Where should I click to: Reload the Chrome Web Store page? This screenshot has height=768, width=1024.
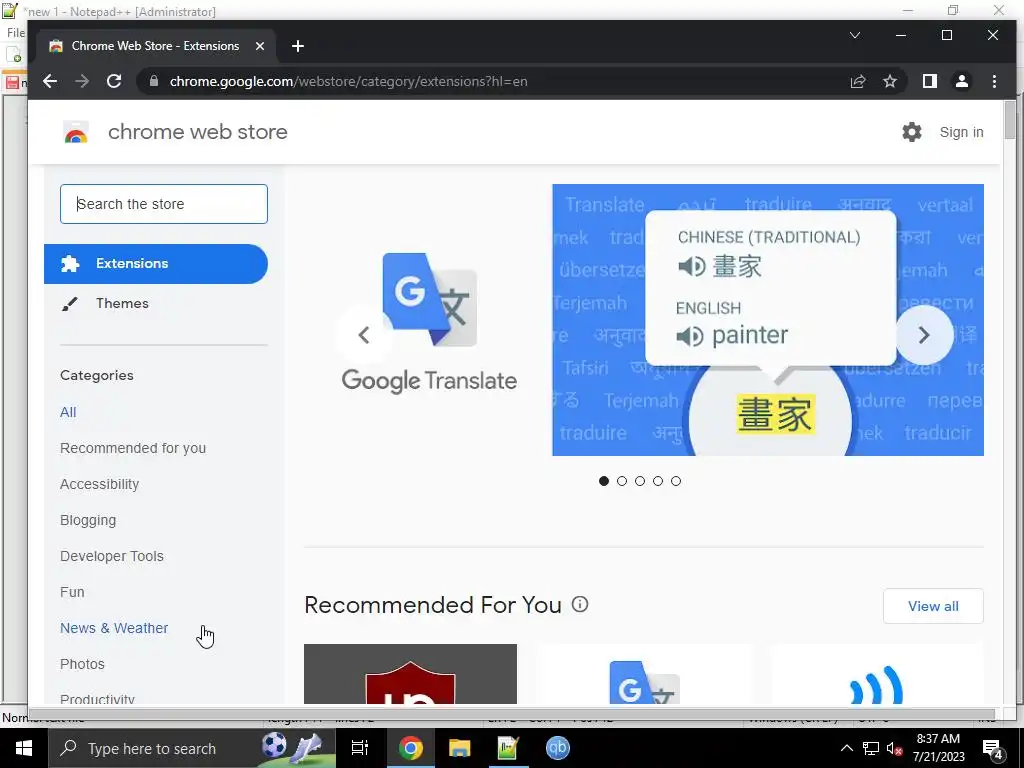tap(114, 81)
